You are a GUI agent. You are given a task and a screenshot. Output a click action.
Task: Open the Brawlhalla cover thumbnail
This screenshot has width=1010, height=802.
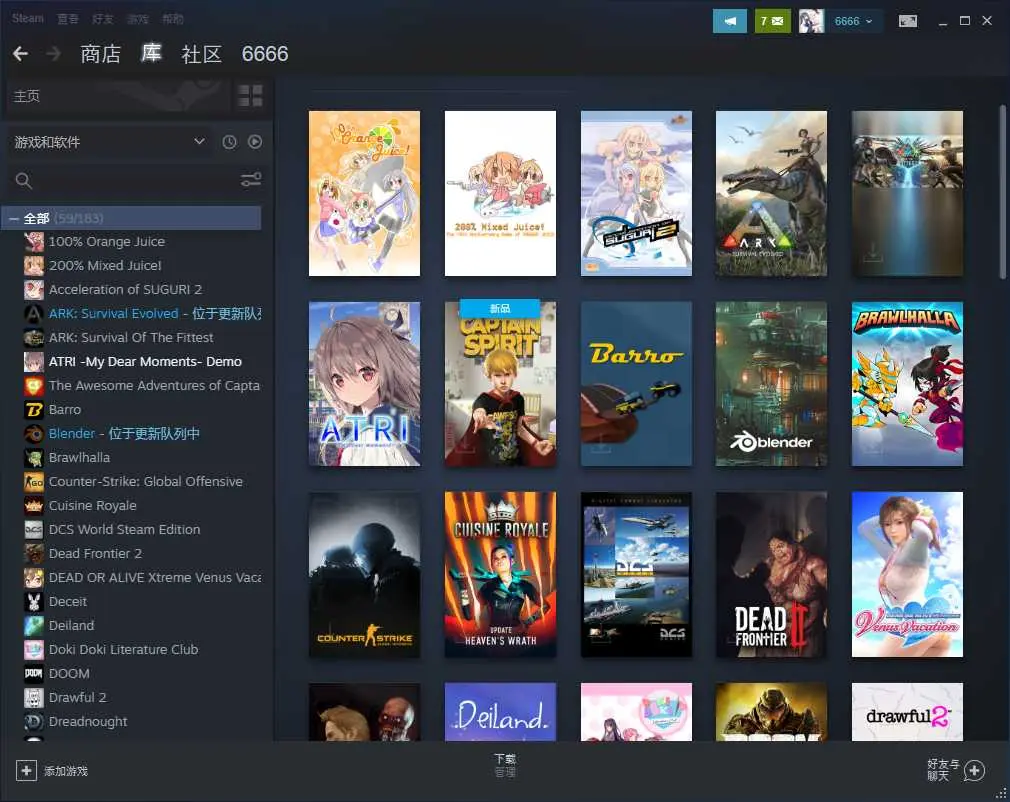908,384
